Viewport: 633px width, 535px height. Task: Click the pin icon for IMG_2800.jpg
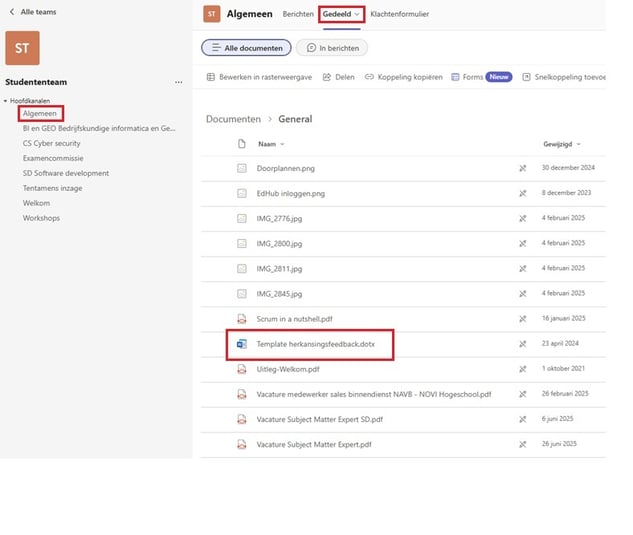coord(523,243)
